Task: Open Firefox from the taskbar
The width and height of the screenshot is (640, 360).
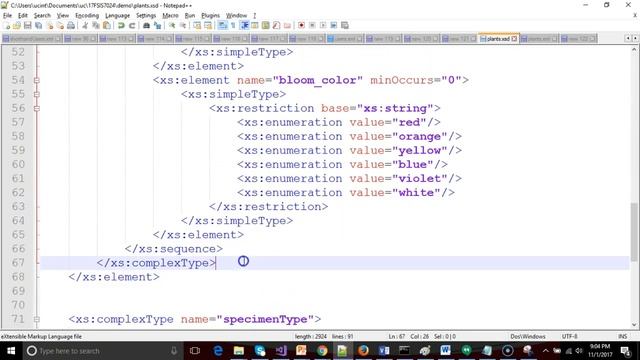Action: click(x=363, y=351)
